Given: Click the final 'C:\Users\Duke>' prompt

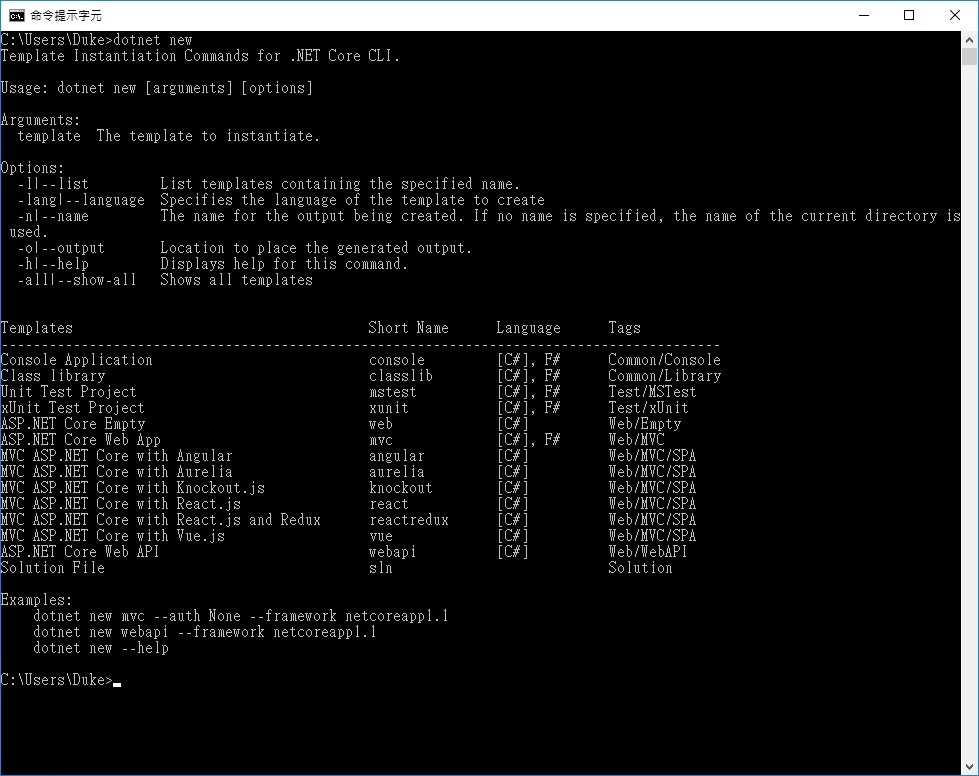Looking at the screenshot, I should (x=56, y=680).
